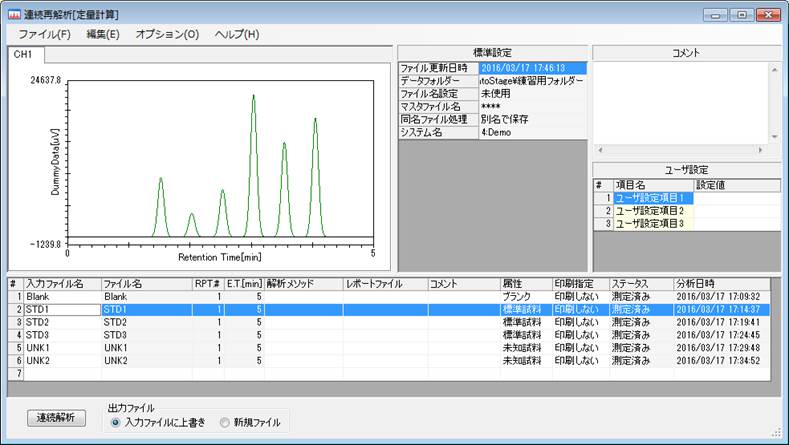Click the application icon in title bar
Image resolution: width=789 pixels, height=445 pixels.
tap(13, 15)
